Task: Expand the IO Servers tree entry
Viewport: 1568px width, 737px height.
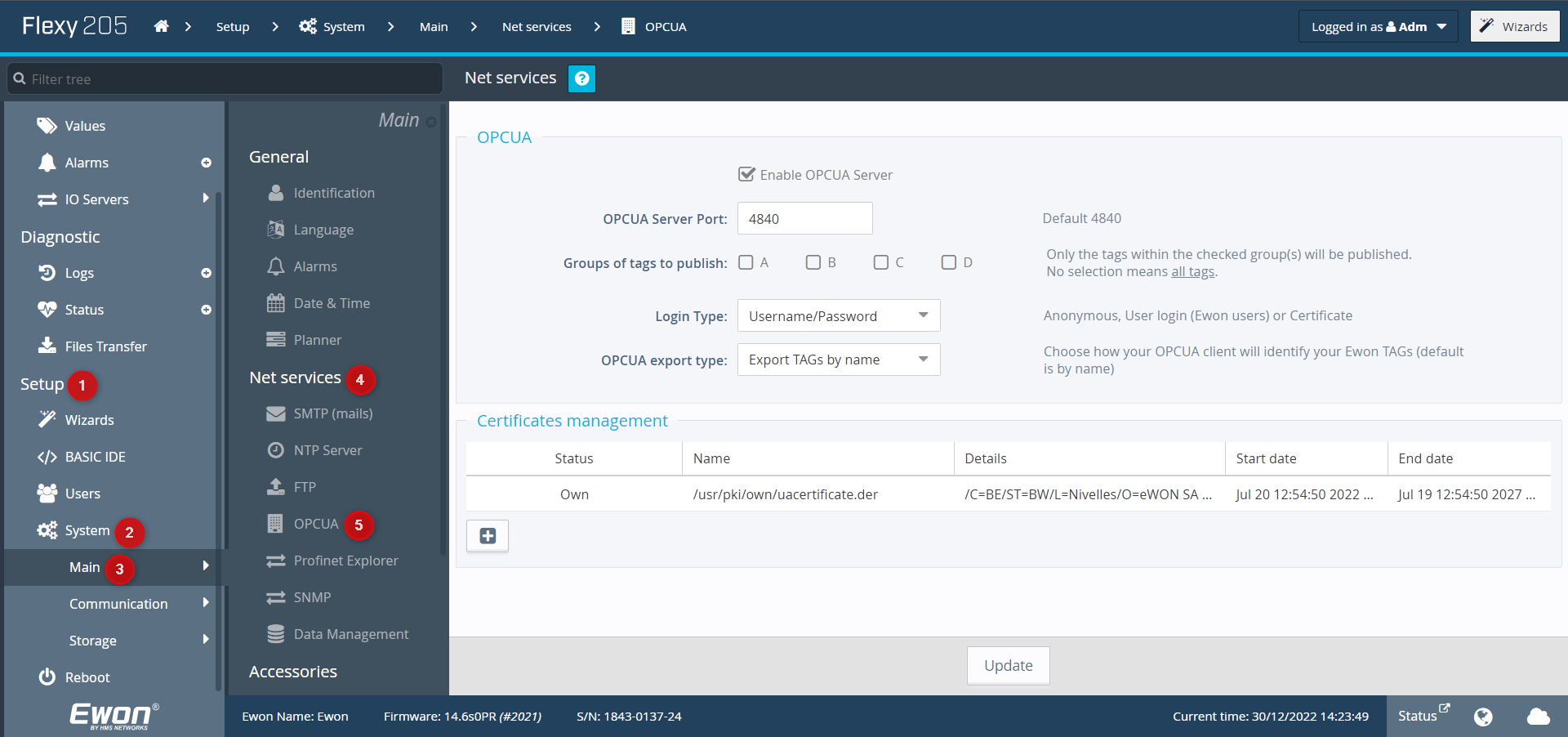Action: (x=205, y=199)
